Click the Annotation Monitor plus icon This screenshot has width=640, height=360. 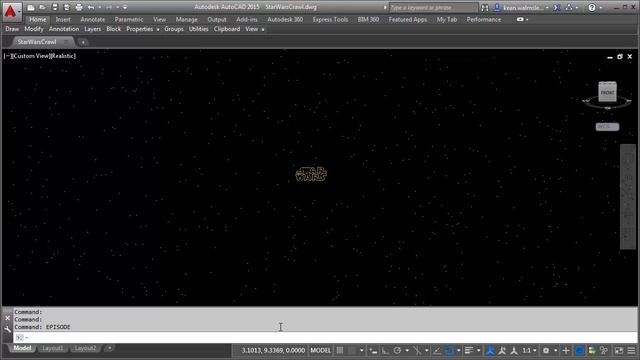pyautogui.click(x=566, y=350)
